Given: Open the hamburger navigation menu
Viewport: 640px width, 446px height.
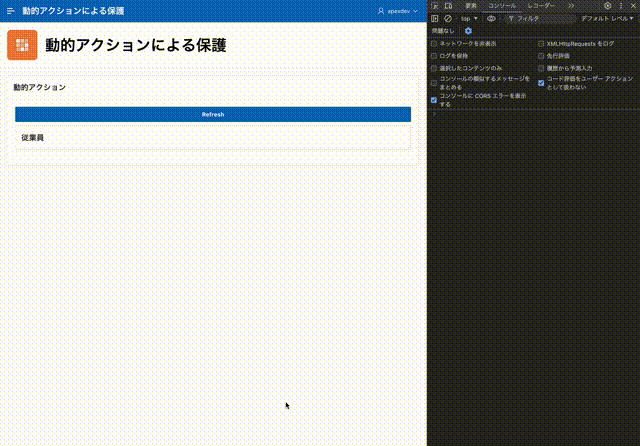Looking at the screenshot, I should tap(11, 11).
